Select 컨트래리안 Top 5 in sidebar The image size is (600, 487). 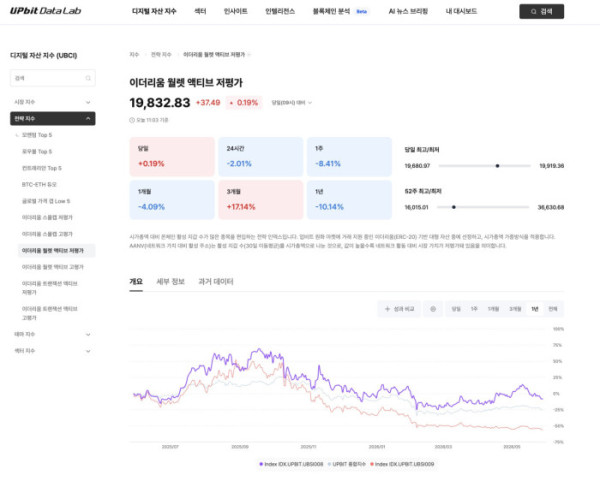41,168
